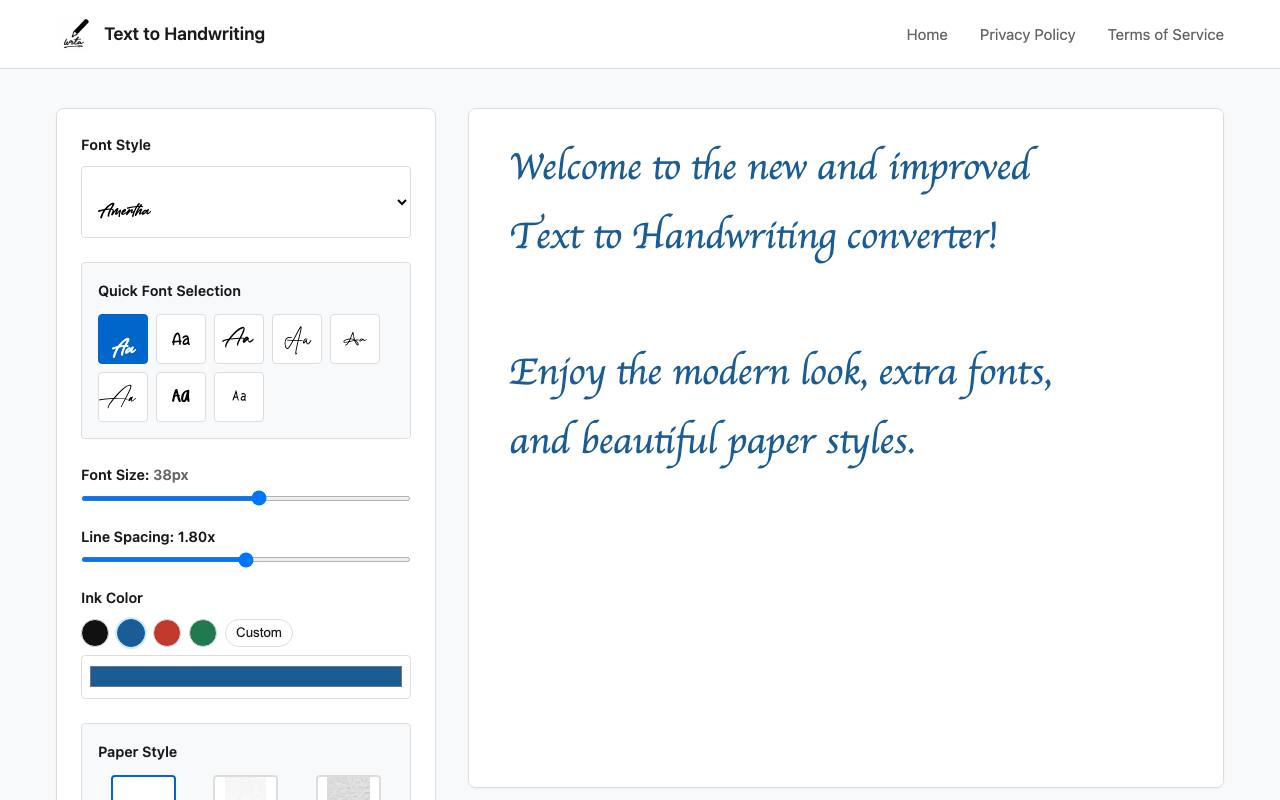
Task: Select the sixth quick font underlined script sample
Action: coord(123,397)
